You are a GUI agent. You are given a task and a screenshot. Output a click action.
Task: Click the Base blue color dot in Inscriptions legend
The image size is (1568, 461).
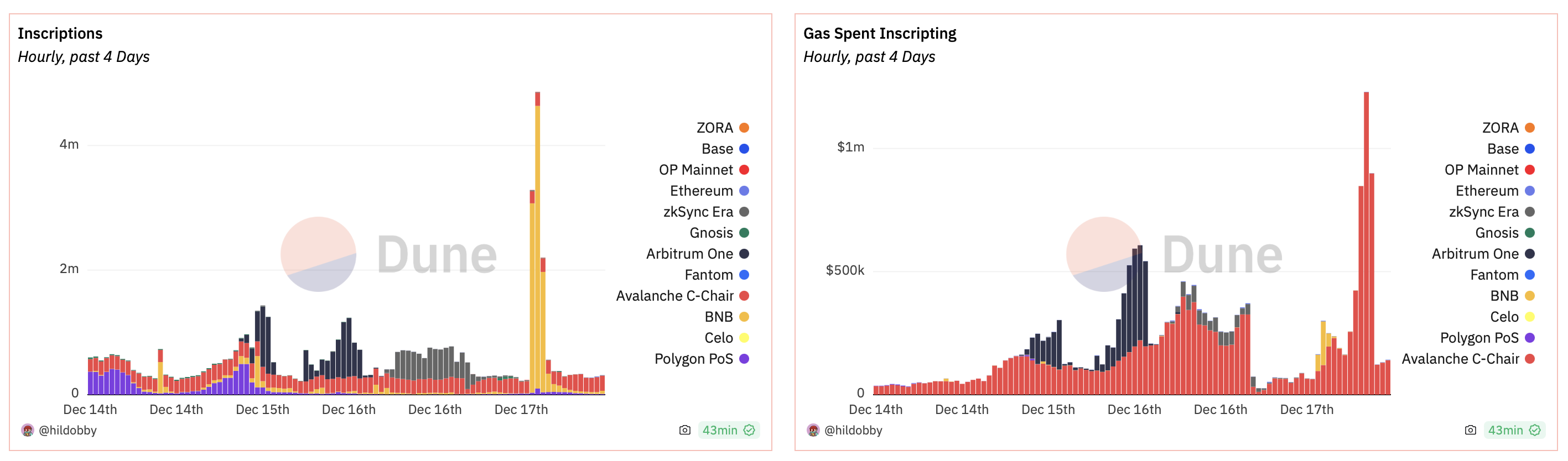(744, 149)
